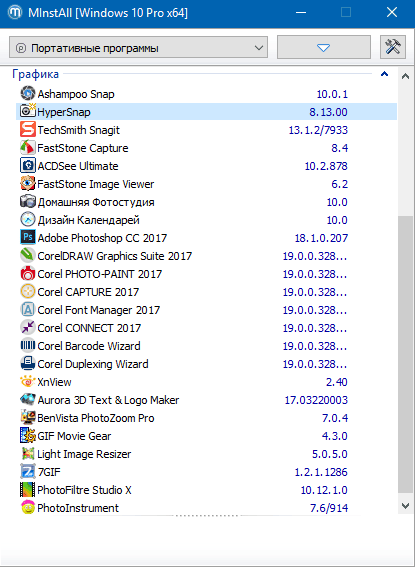Image resolution: width=415 pixels, height=567 pixels.
Task: Click the Графика group header
Action: (35, 74)
